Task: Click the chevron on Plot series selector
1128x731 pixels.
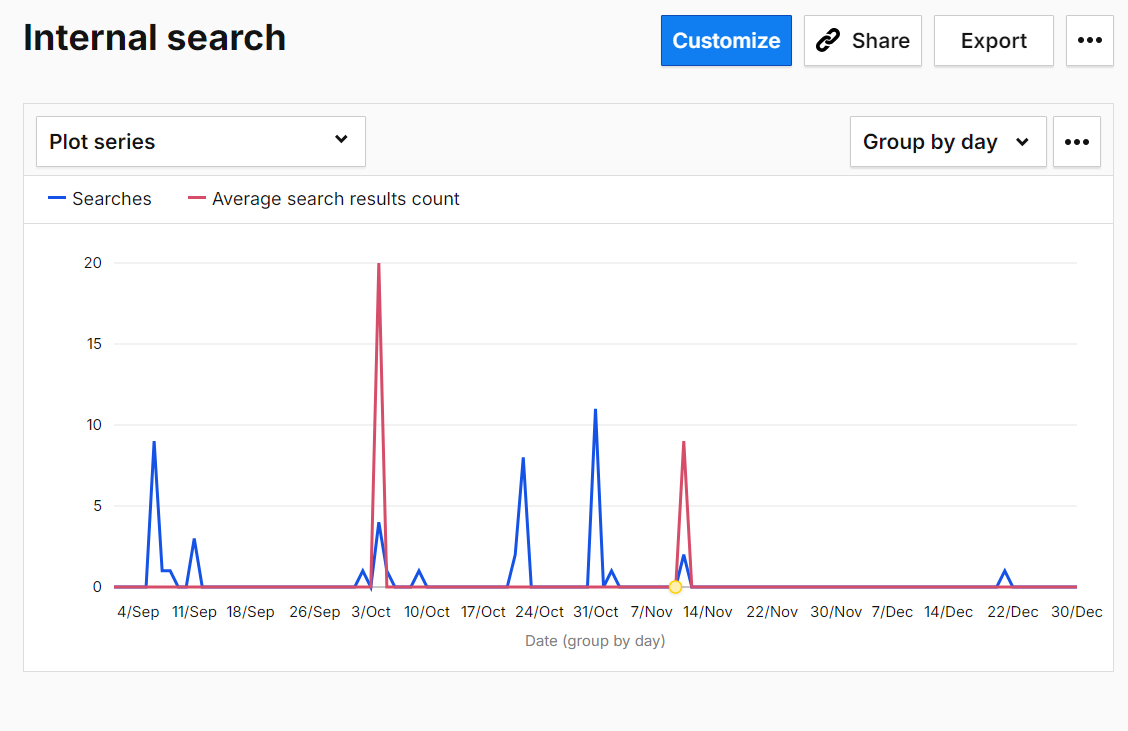Action: point(341,141)
